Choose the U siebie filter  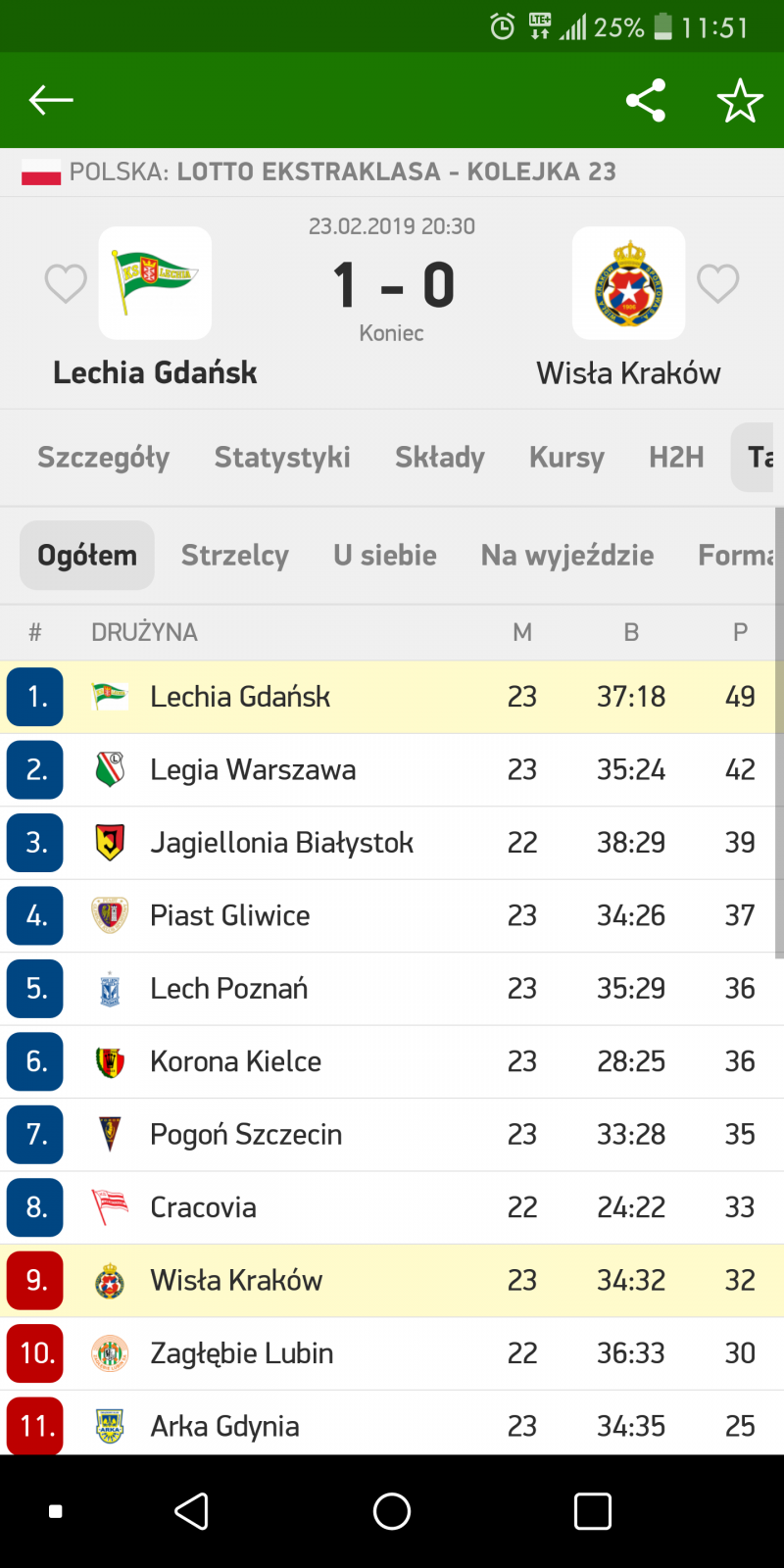(385, 556)
